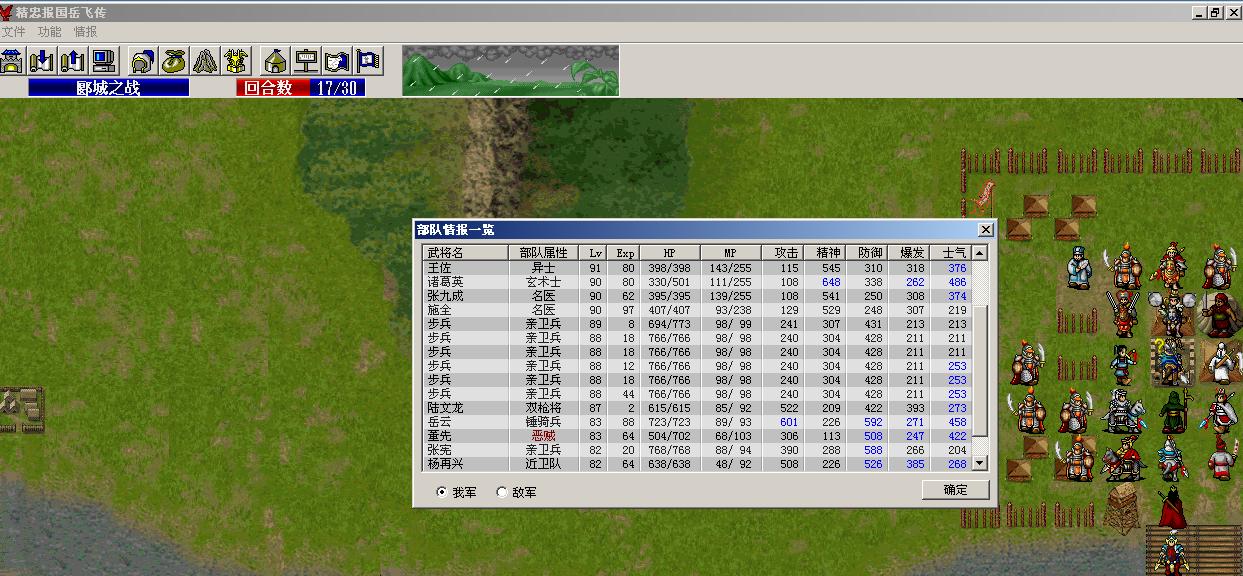Image resolution: width=1243 pixels, height=576 pixels.
Task: Click the army camp tent icon
Action: coord(275,61)
